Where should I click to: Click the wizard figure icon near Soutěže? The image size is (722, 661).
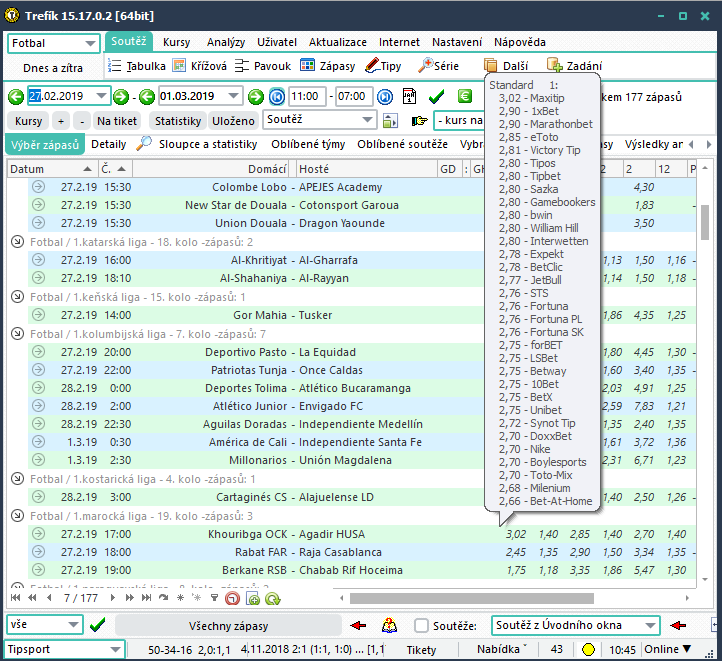[389, 625]
